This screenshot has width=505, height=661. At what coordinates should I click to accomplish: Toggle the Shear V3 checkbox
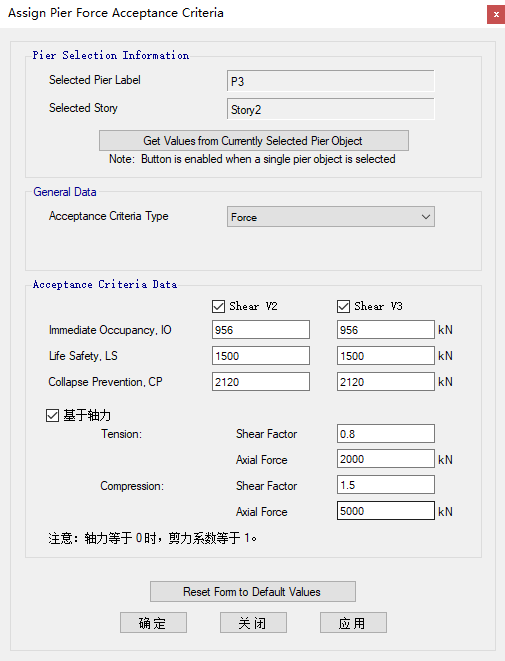pos(343,306)
